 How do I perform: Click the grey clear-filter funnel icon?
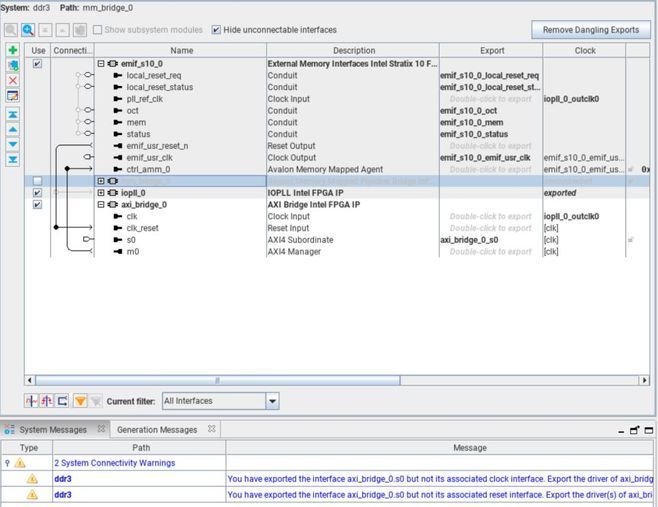pos(96,401)
